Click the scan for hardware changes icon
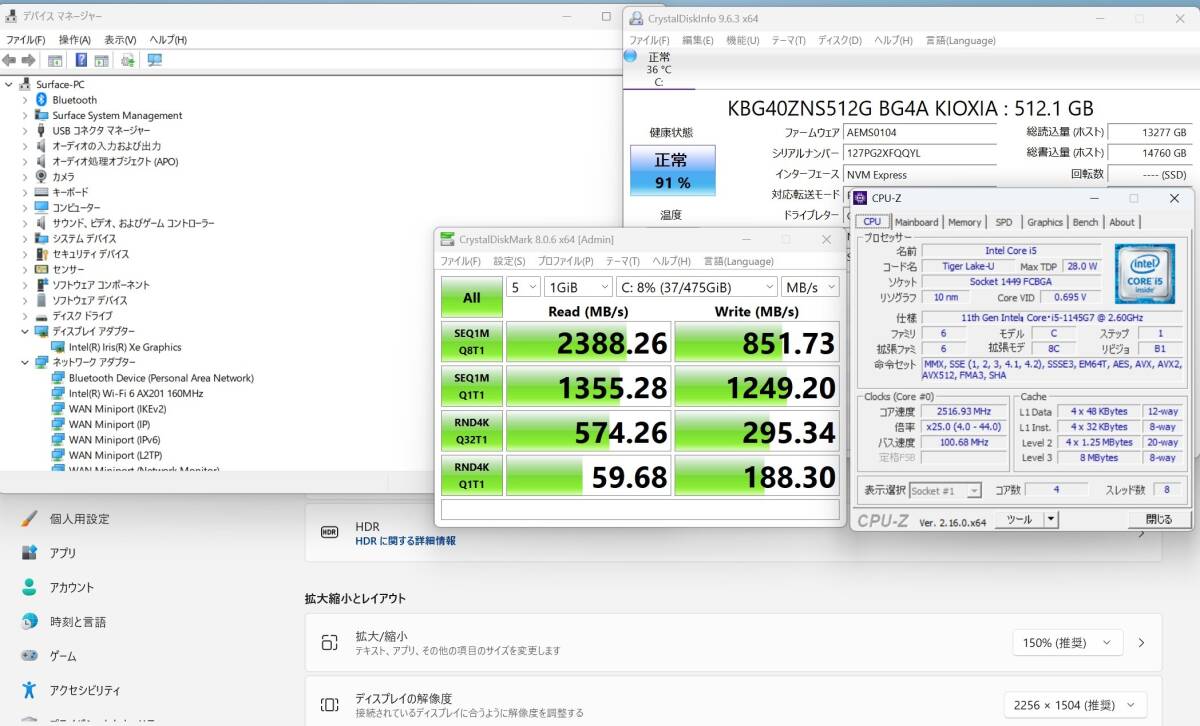Screen dimensions: 1200x726 tap(128, 60)
